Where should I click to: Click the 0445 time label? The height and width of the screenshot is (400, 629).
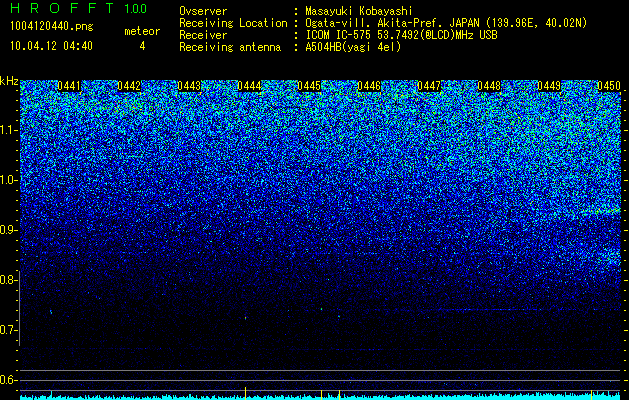(x=309, y=86)
